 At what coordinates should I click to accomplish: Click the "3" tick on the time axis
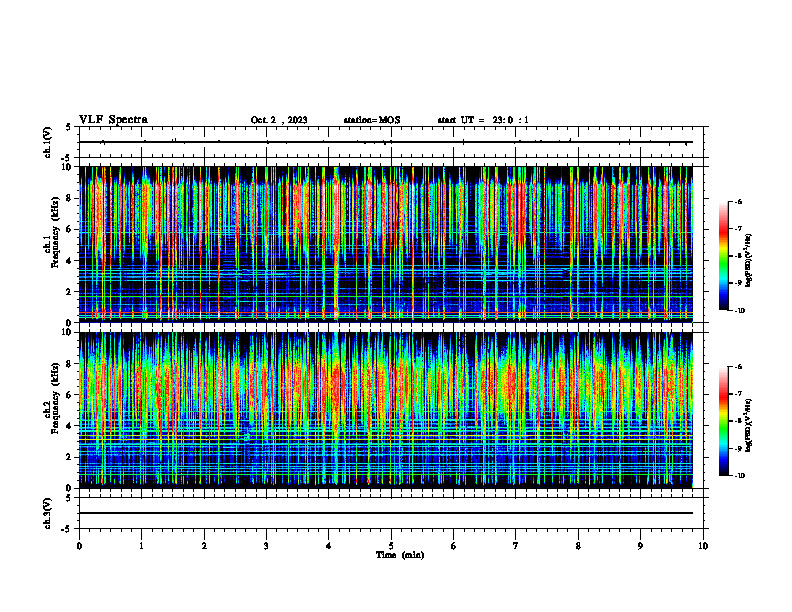tap(266, 546)
